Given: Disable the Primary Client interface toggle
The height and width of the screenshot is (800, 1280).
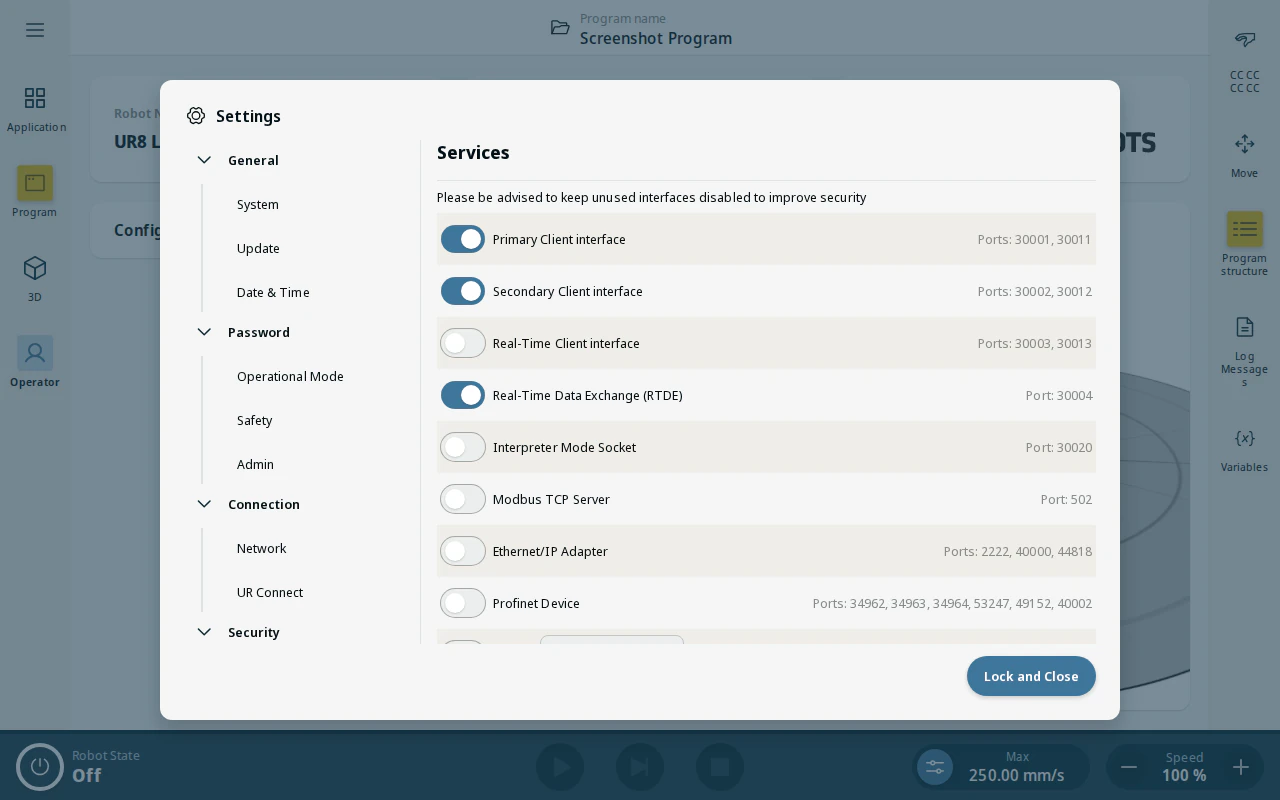Looking at the screenshot, I should point(463,239).
